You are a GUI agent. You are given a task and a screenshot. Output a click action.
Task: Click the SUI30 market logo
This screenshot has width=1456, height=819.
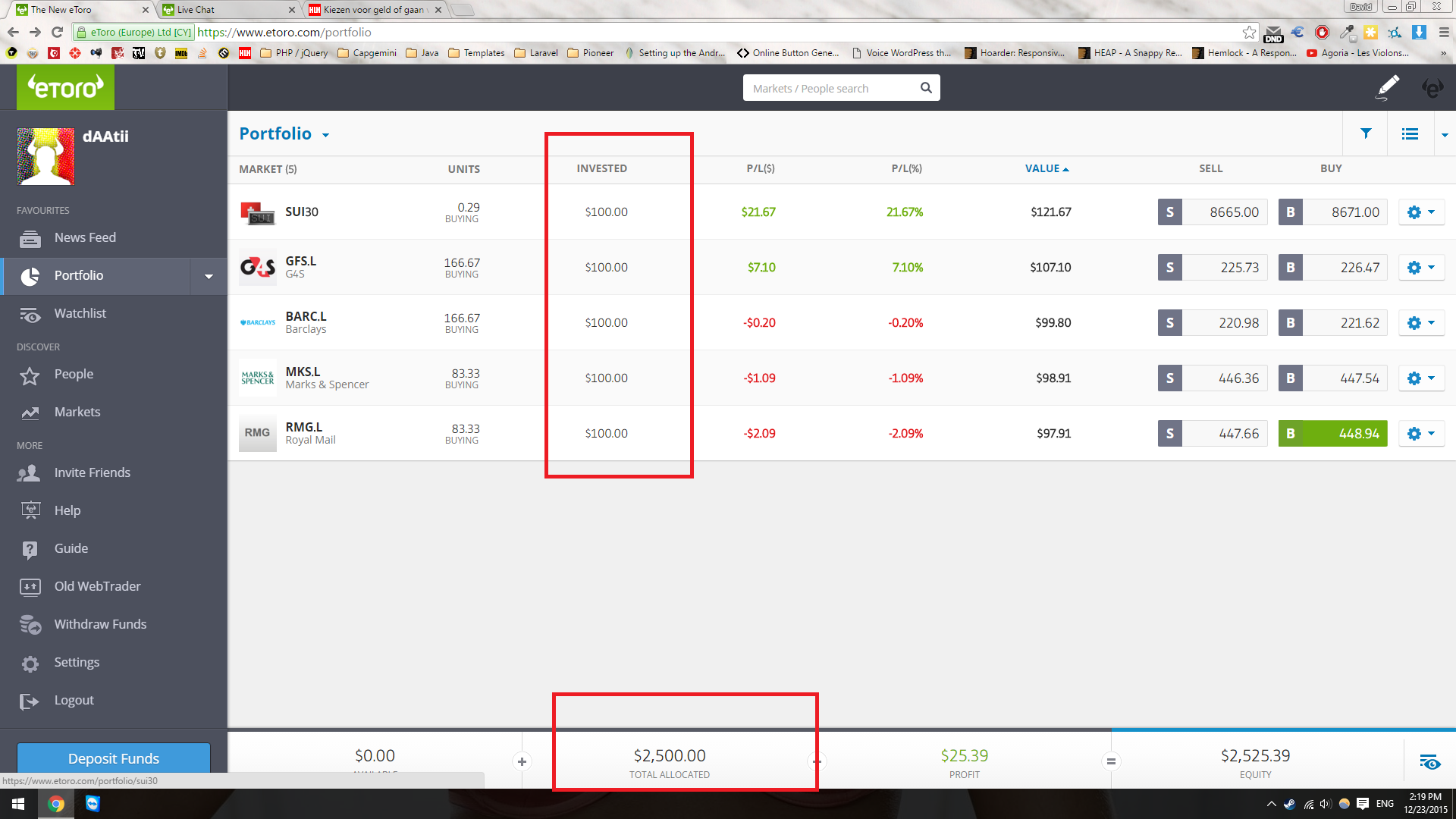pos(257,213)
